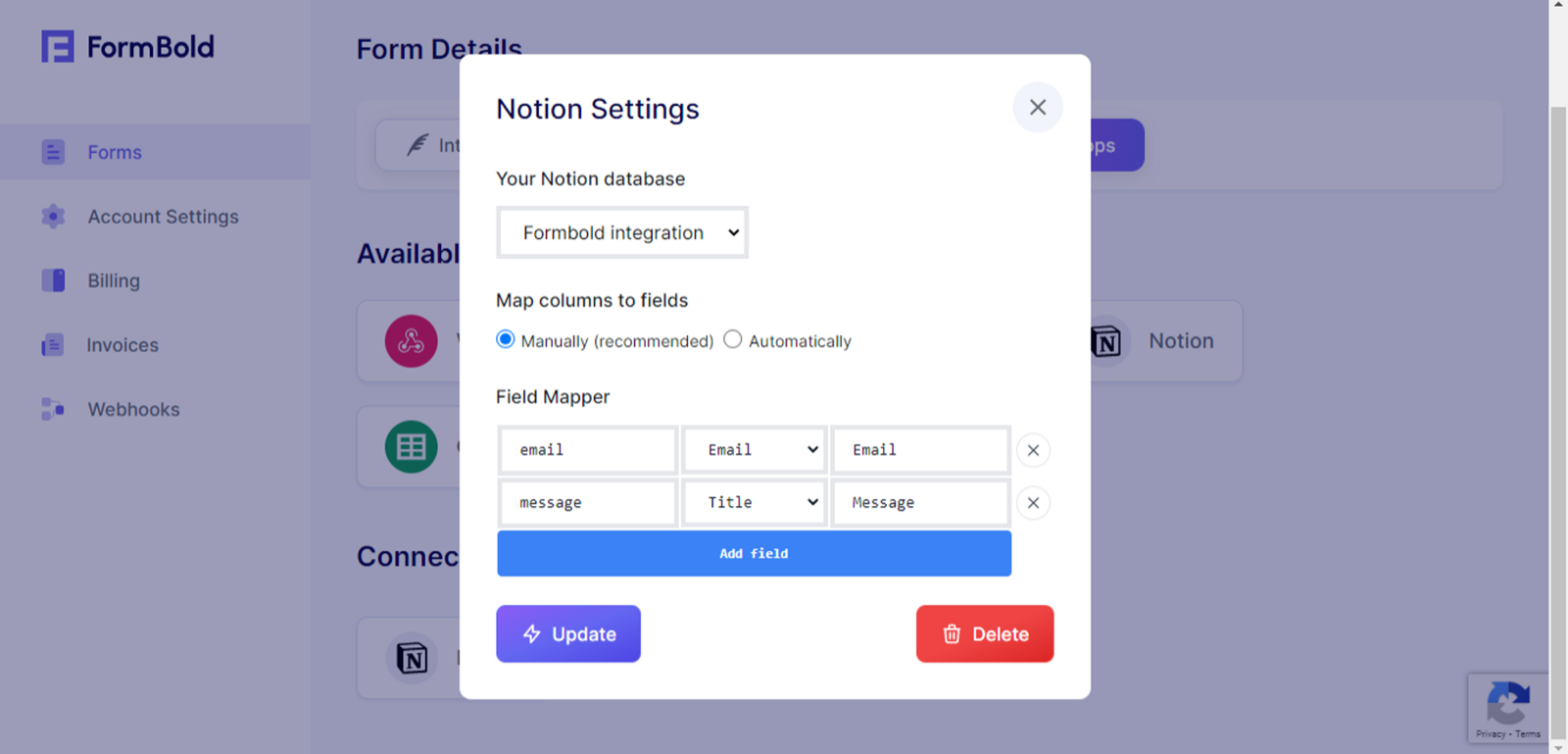The width and height of the screenshot is (1568, 754).
Task: Close the Notion Settings dialog
Action: click(1038, 107)
